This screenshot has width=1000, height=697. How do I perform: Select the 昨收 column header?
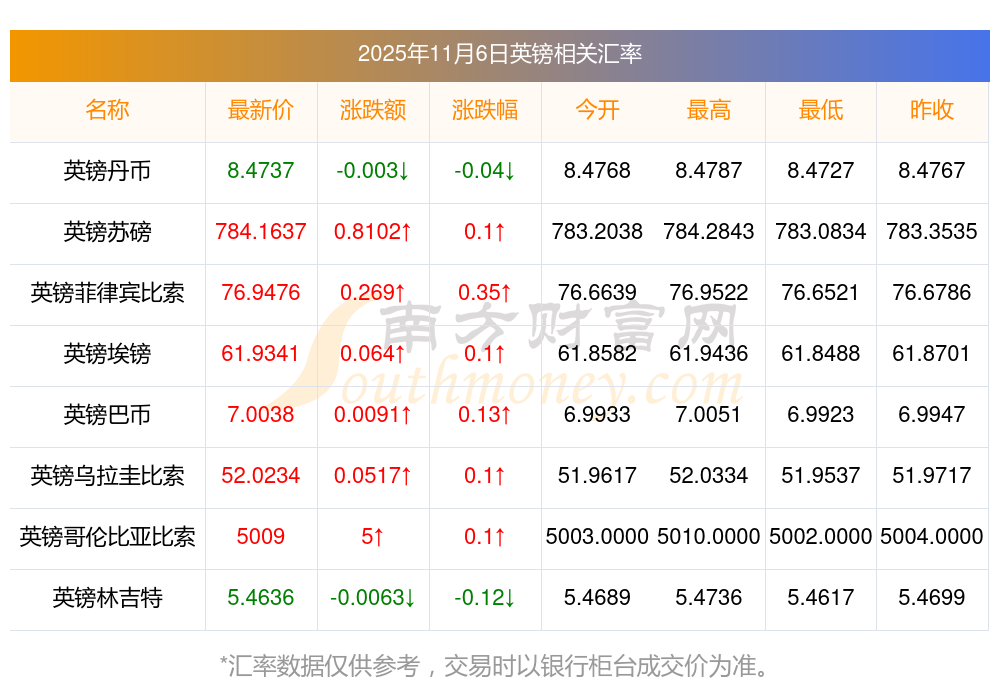tap(932, 110)
